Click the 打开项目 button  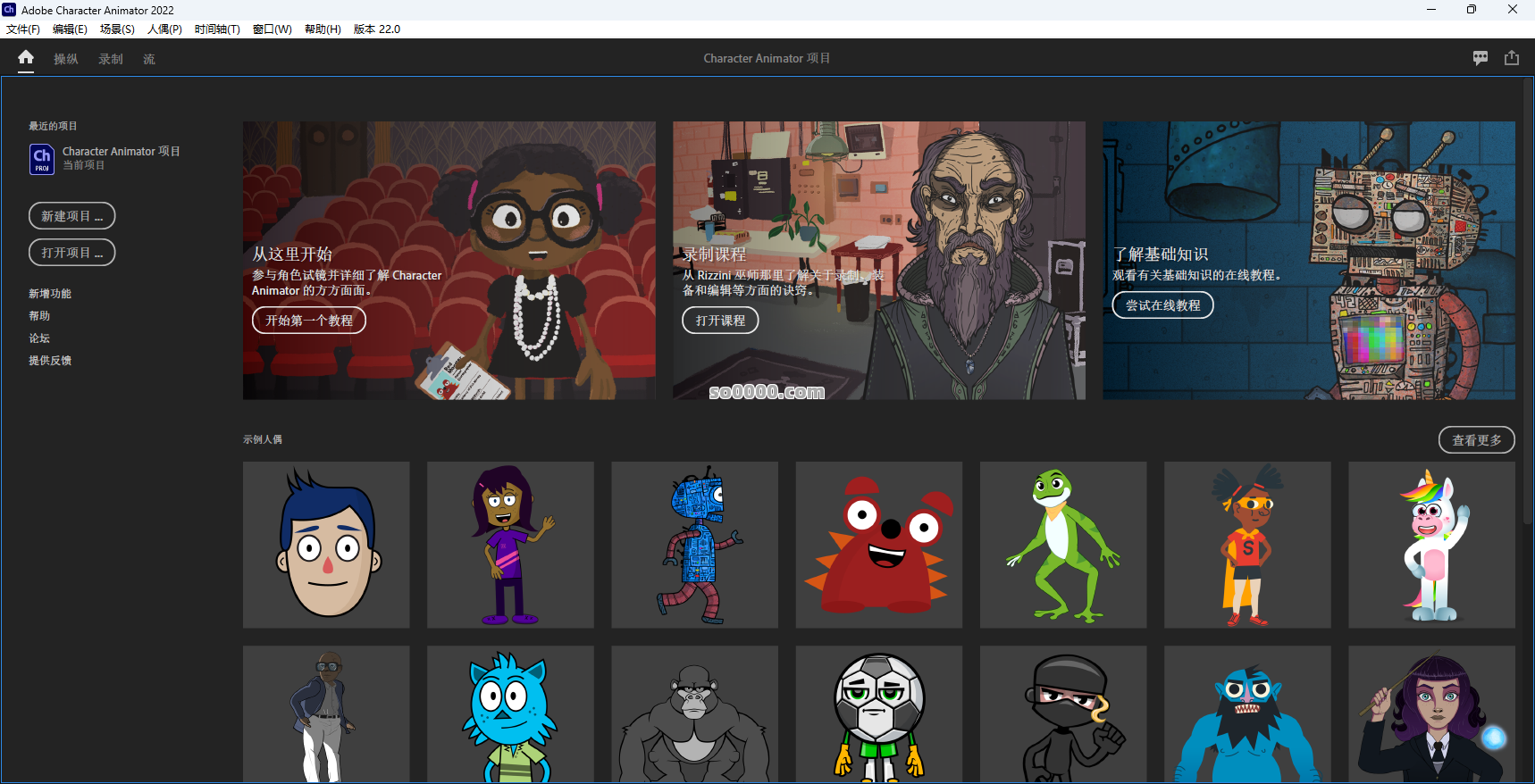click(x=71, y=253)
